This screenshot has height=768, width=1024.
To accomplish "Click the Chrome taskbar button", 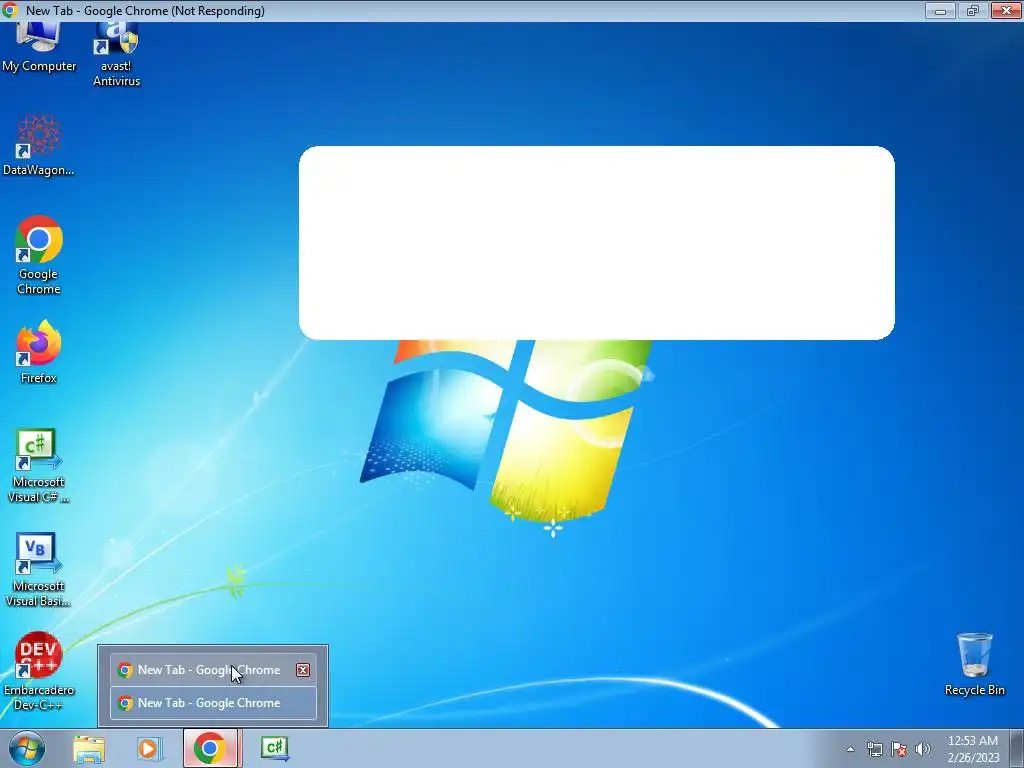I will (210, 748).
